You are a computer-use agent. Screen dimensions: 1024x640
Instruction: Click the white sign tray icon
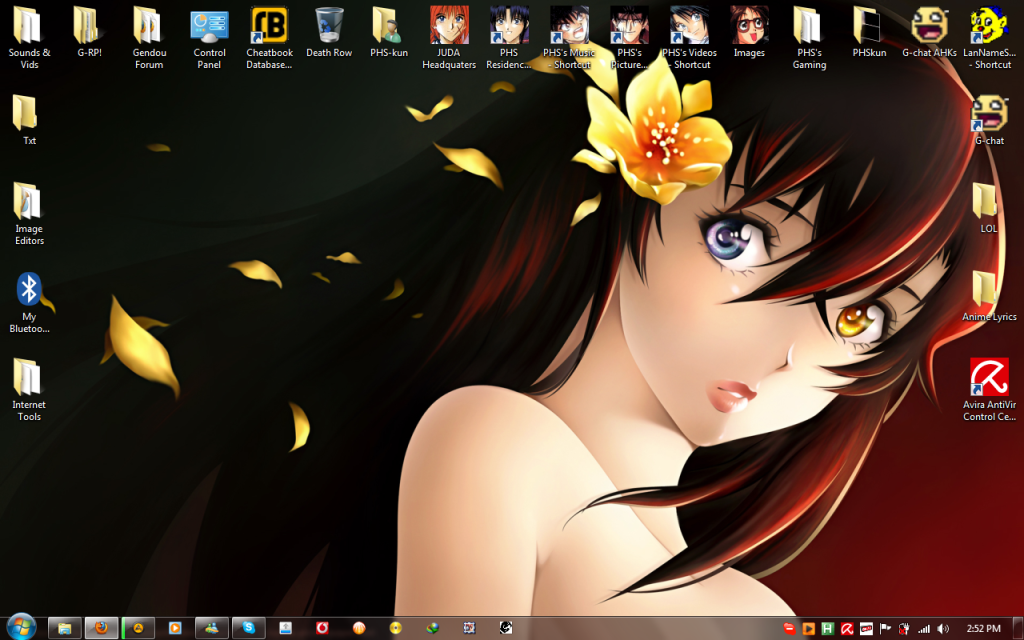coord(866,629)
